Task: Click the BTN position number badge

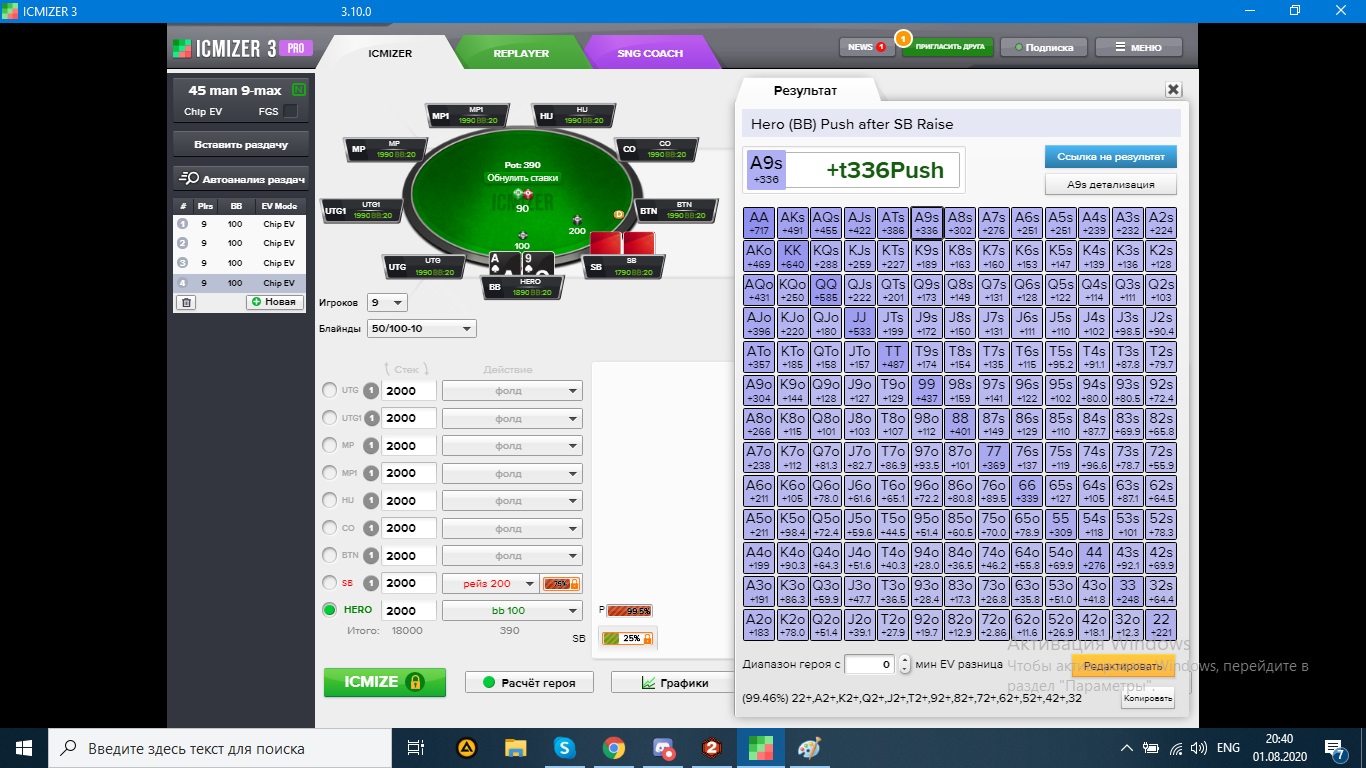Action: pyautogui.click(x=371, y=556)
